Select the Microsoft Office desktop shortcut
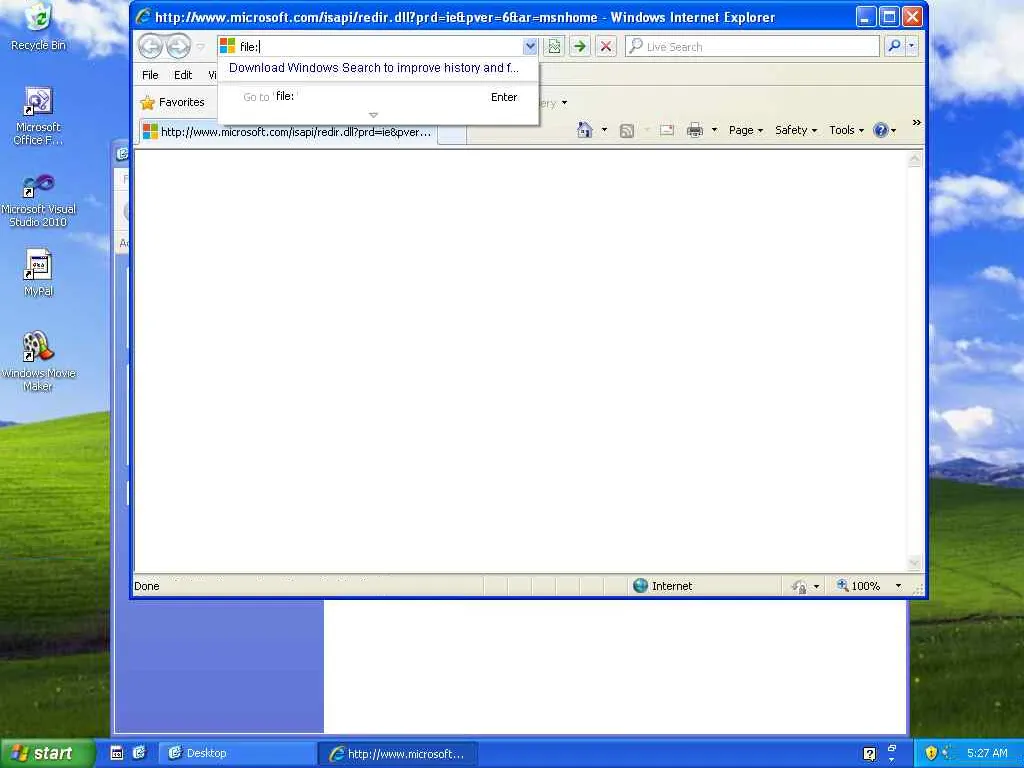The height and width of the screenshot is (768, 1024). (38, 116)
